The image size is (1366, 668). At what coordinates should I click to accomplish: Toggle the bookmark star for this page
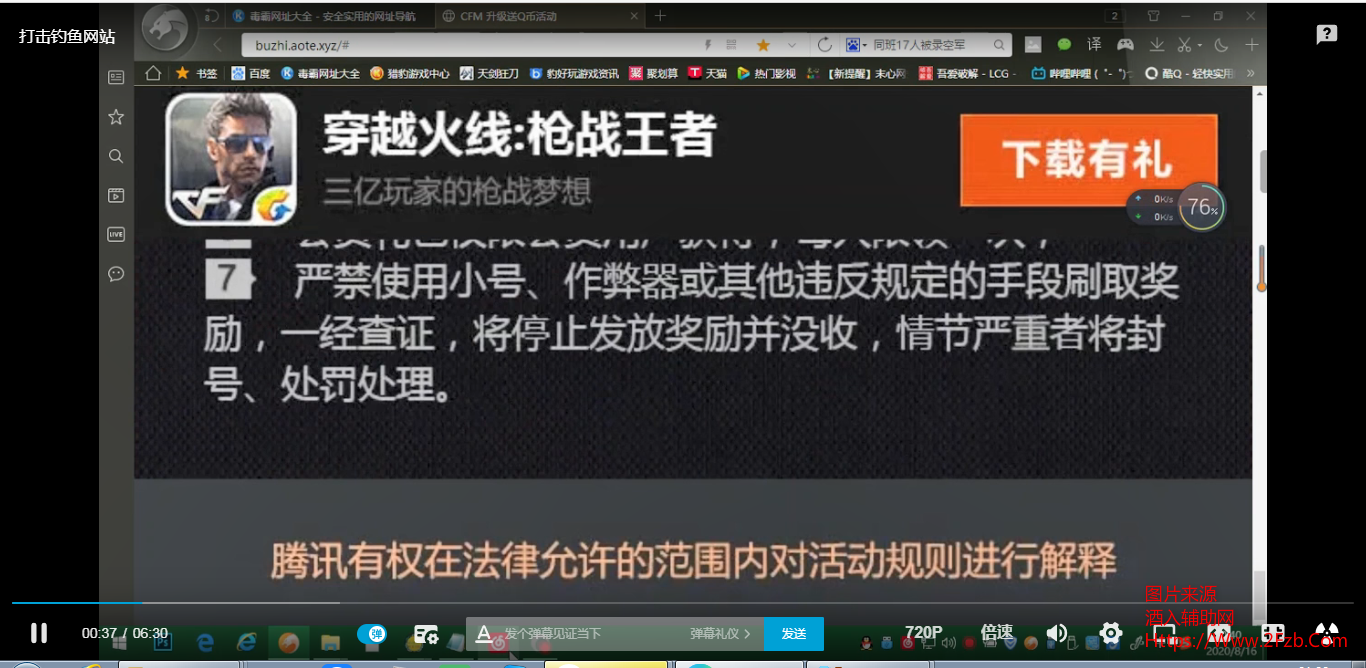click(x=763, y=45)
